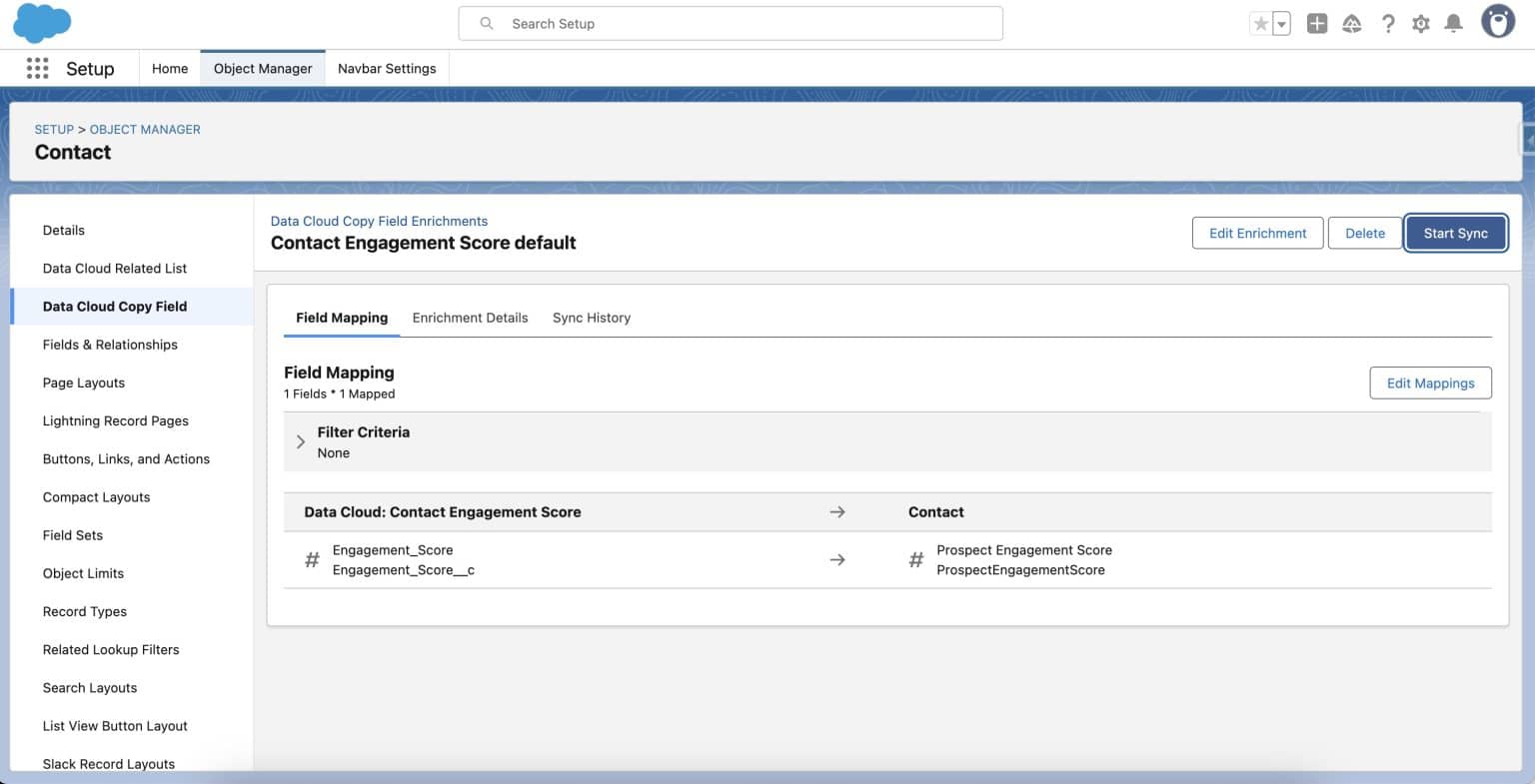Click the magnifier icon in Search Setup
The height and width of the screenshot is (784, 1535).
(x=487, y=23)
